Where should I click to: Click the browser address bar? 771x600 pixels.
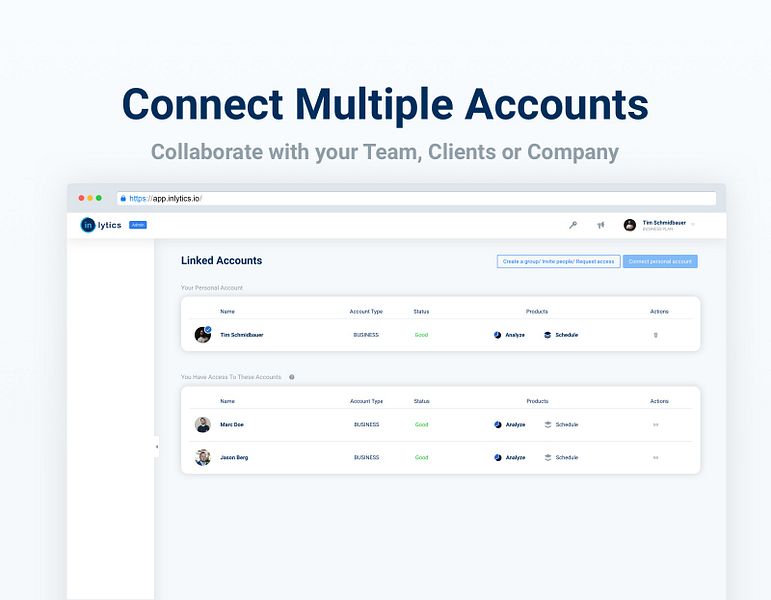[416, 198]
